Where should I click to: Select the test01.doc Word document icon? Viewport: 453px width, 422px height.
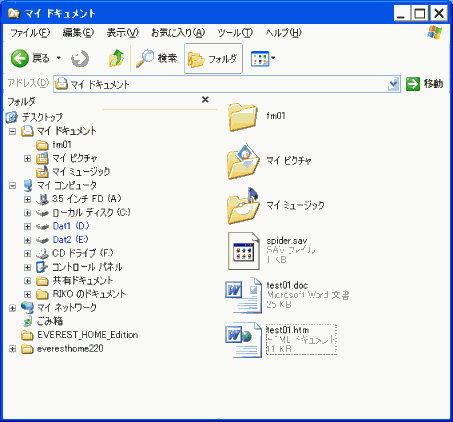point(244,295)
